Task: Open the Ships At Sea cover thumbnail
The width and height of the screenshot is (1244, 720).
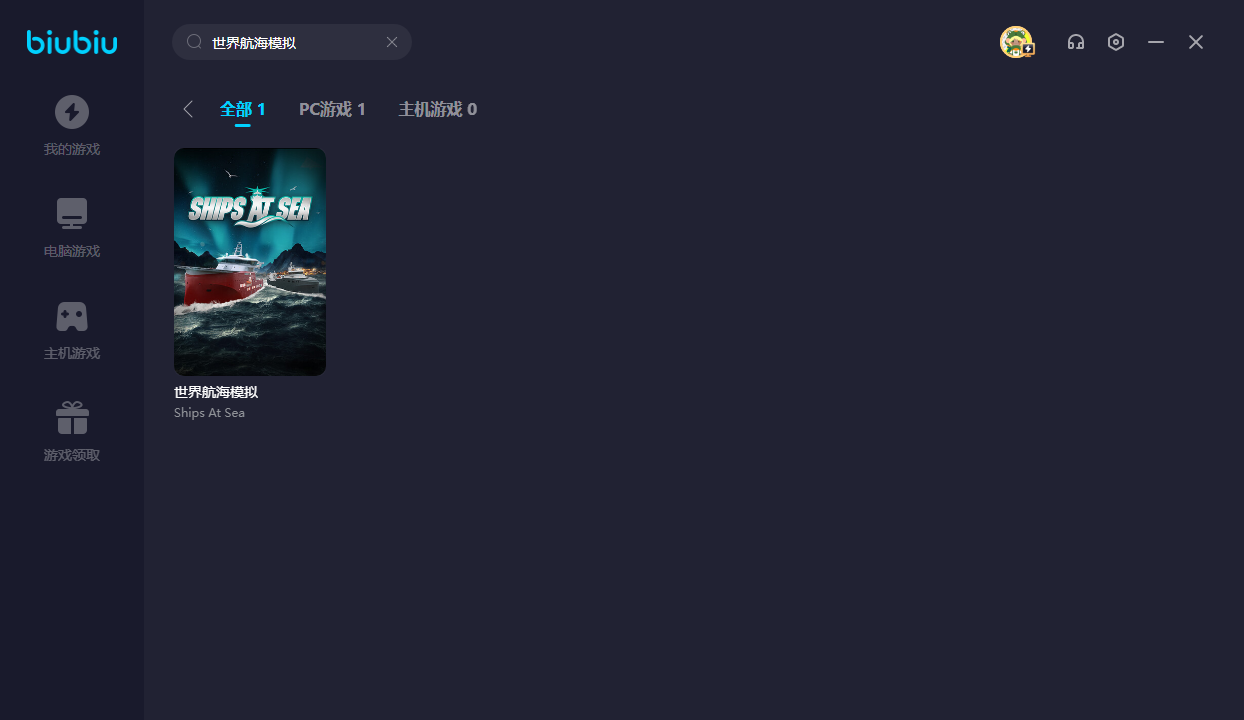Action: pyautogui.click(x=250, y=262)
